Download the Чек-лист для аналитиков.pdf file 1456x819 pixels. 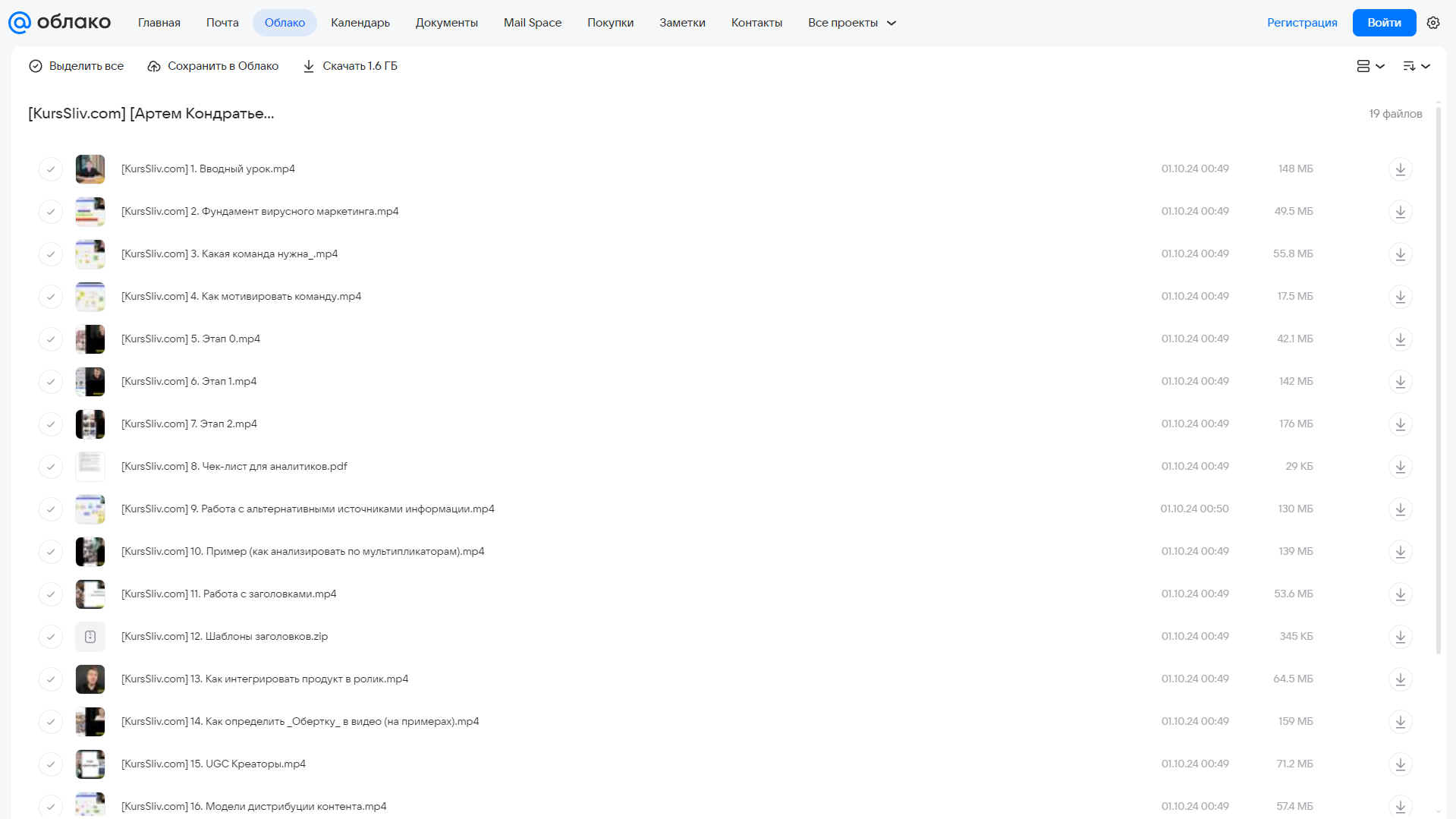coord(1400,467)
